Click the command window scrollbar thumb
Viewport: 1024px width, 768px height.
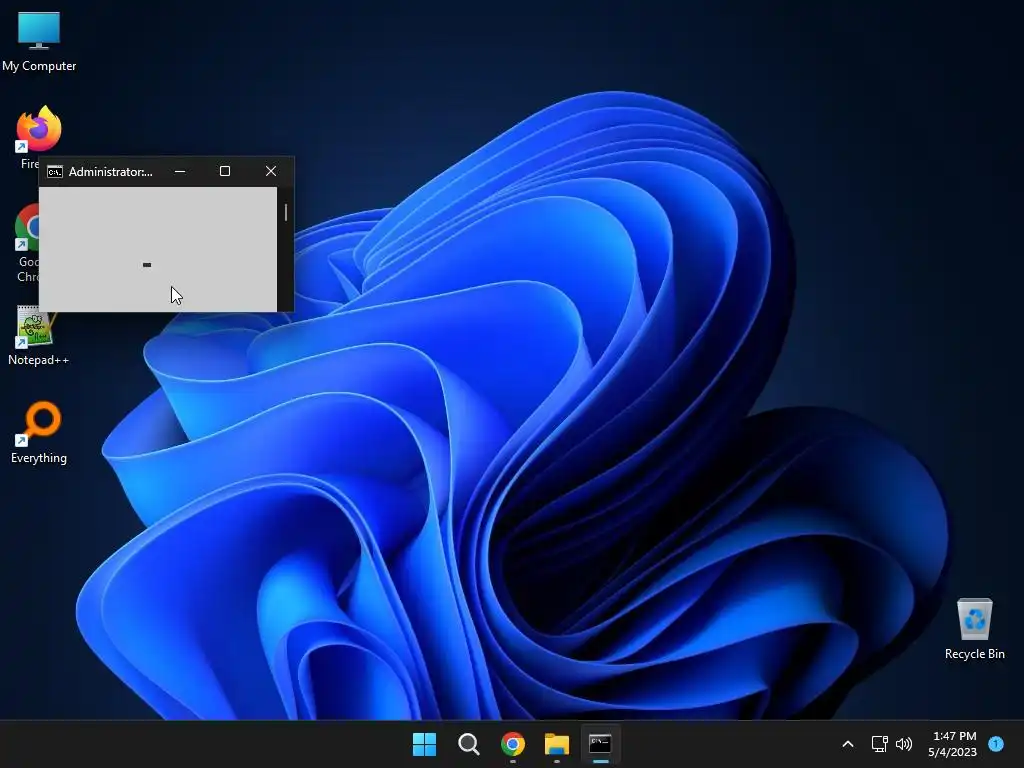click(x=286, y=212)
